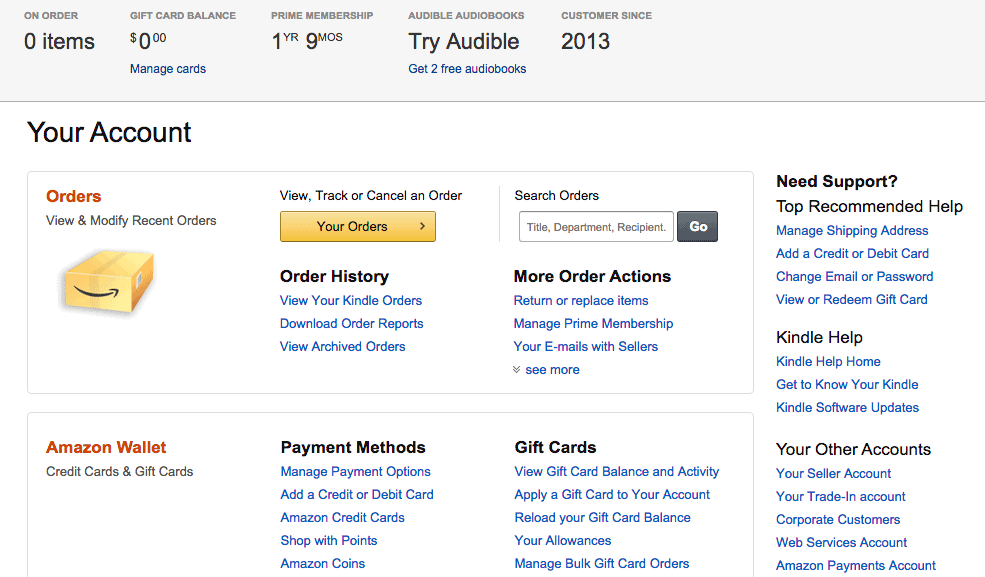The image size is (985, 577).
Task: Click Change Email or Password link
Action: [855, 277]
